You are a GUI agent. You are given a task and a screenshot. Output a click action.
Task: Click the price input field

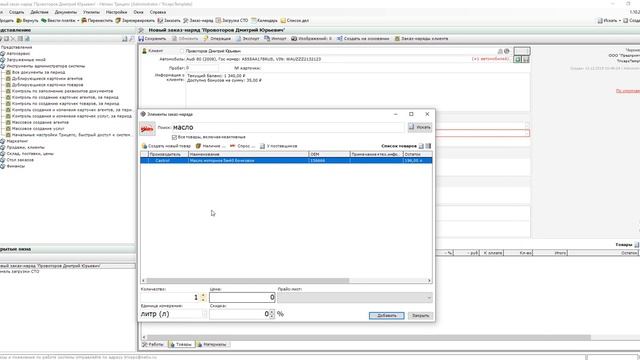coord(242,298)
